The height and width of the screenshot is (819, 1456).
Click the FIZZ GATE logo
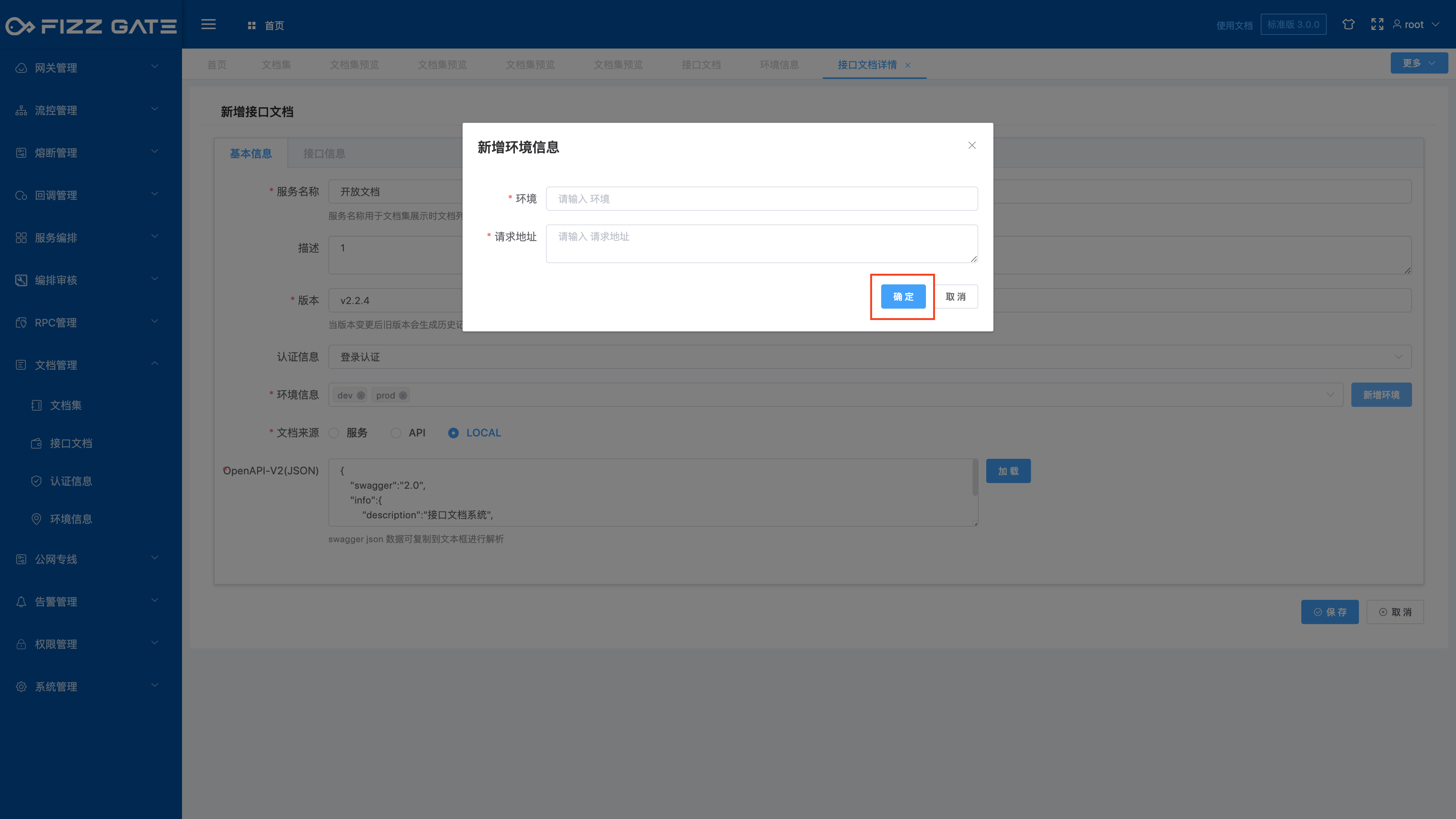pyautogui.click(x=91, y=26)
